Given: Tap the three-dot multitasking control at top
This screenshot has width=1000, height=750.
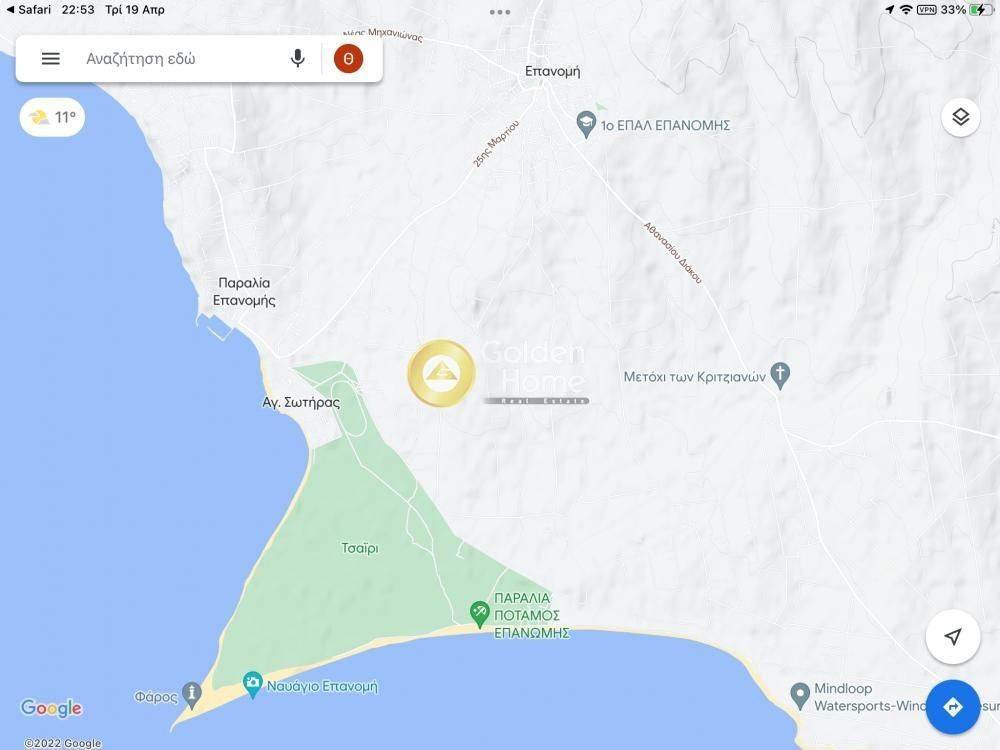Looking at the screenshot, I should pos(500,12).
